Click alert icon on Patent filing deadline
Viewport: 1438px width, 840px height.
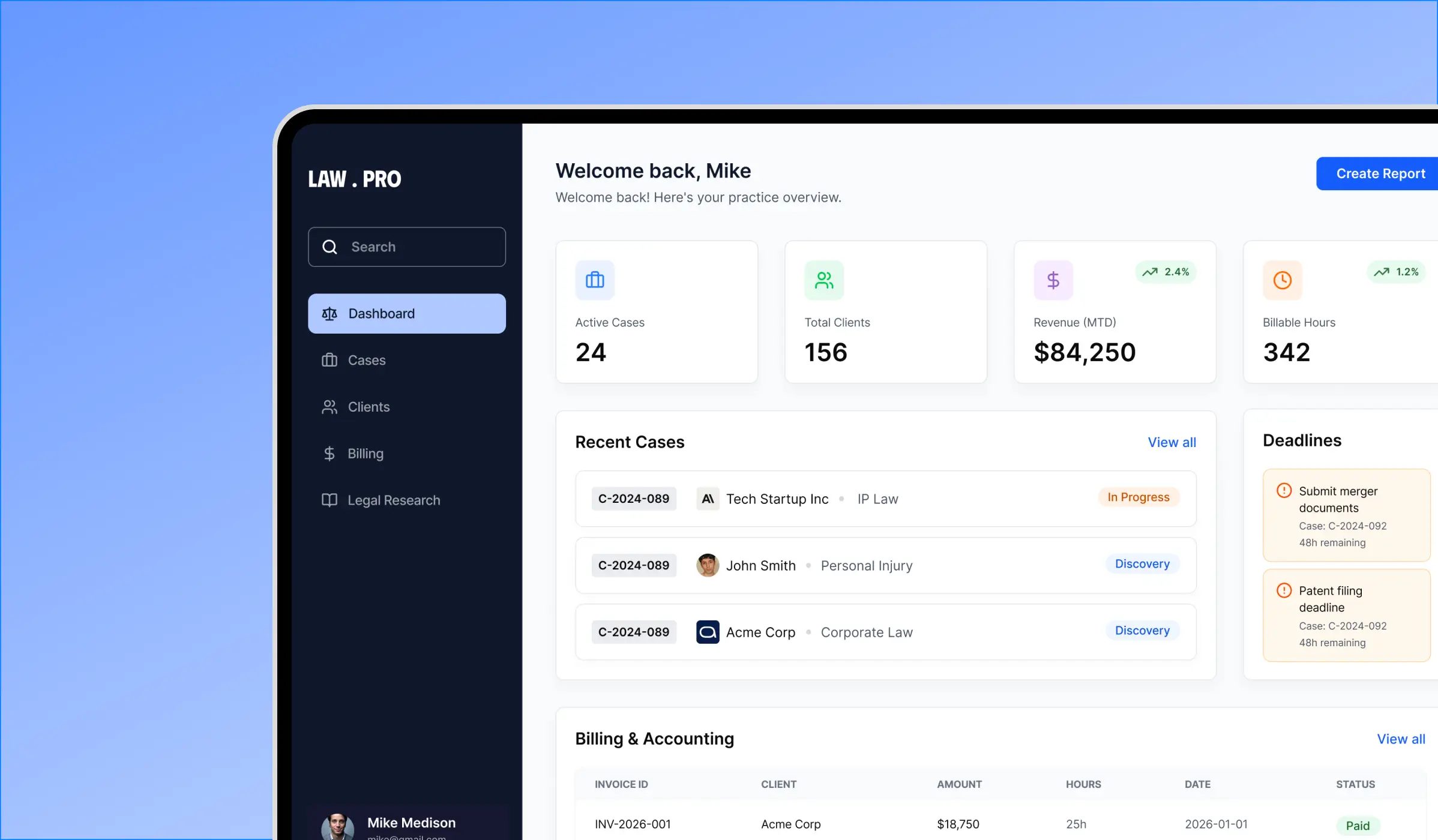[x=1284, y=590]
